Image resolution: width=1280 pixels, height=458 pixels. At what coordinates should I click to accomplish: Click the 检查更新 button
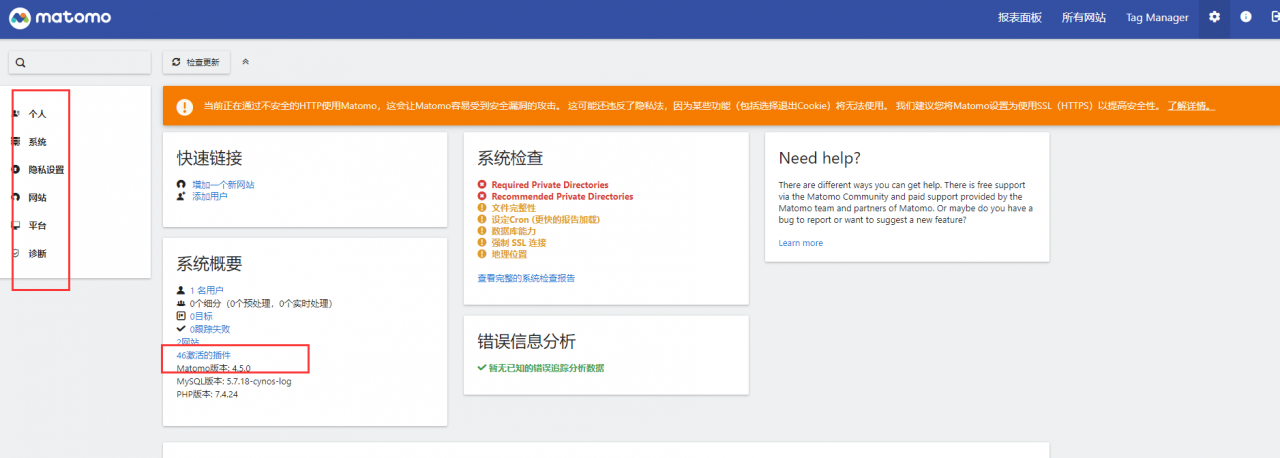[x=196, y=62]
